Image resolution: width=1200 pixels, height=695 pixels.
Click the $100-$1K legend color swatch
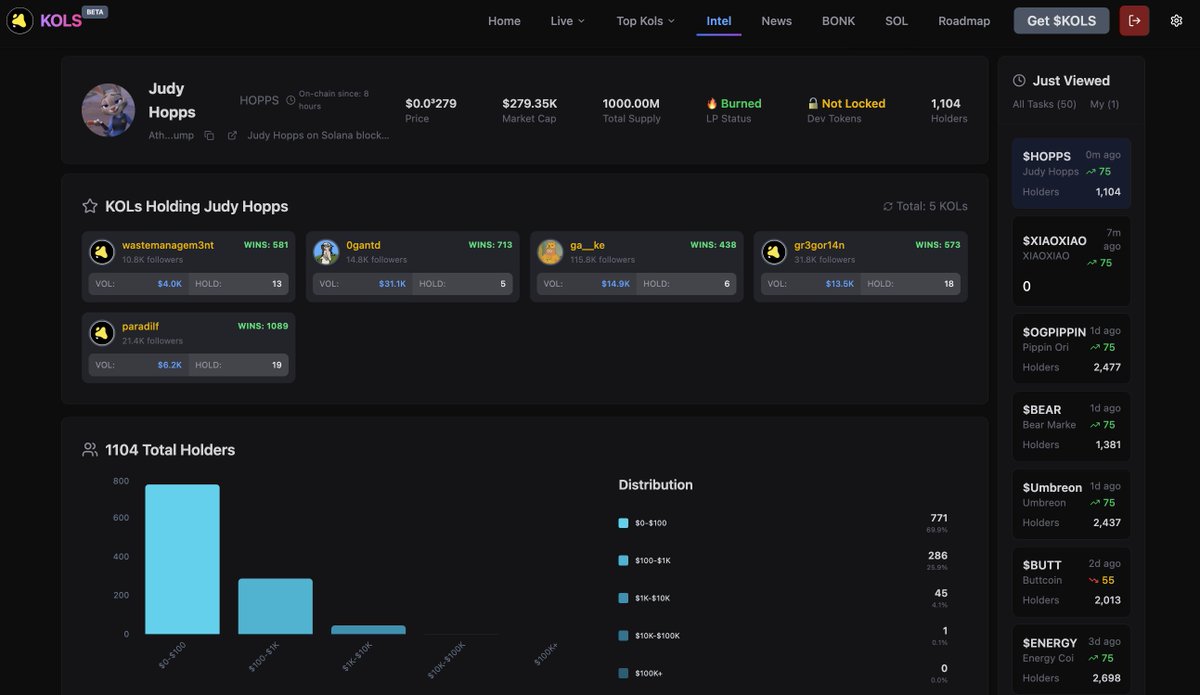point(624,560)
